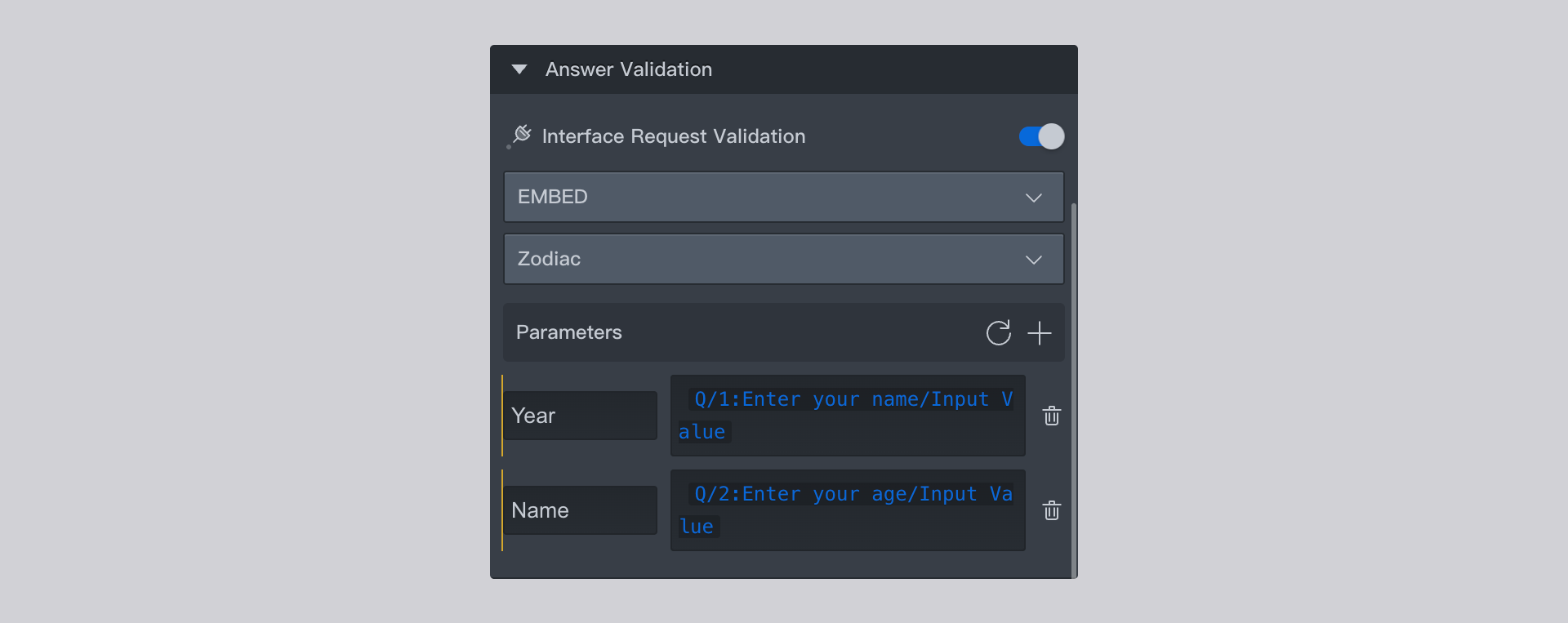1568x623 pixels.
Task: Click the Year parameter name field
Action: click(581, 416)
